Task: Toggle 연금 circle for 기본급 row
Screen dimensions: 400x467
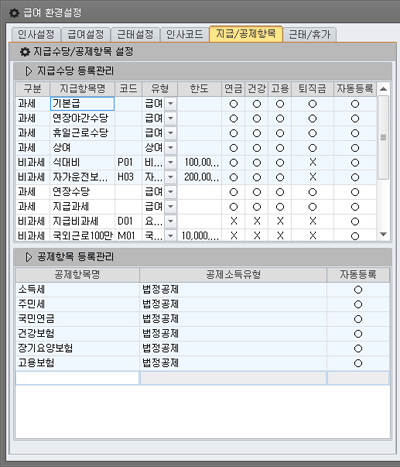Action: click(x=234, y=104)
